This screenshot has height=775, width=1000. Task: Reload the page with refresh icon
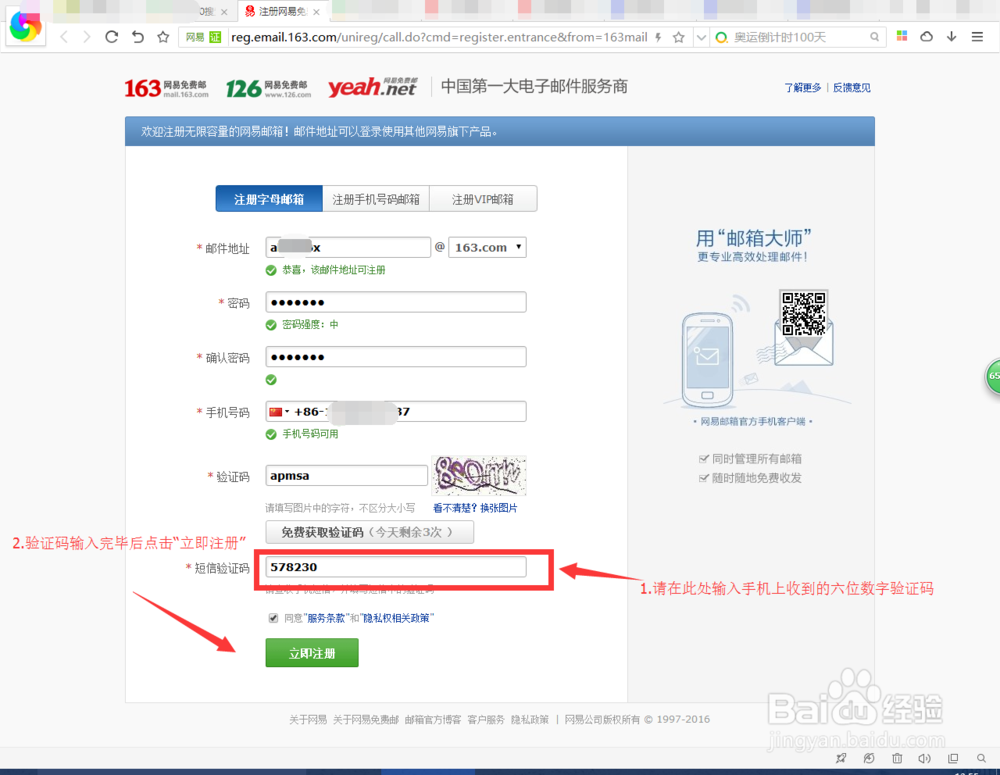tap(112, 37)
